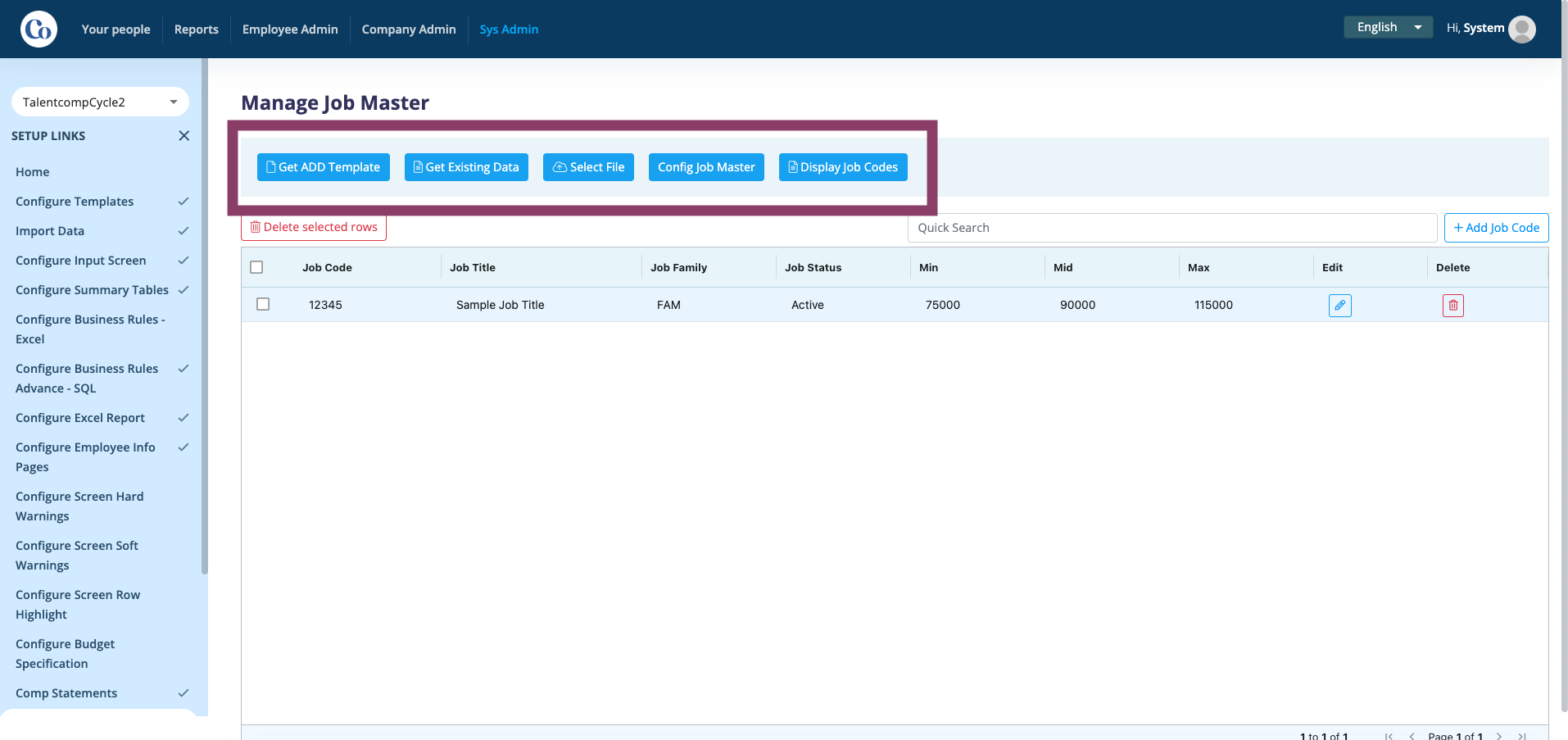Jump to first page pagination icon

[x=1389, y=736]
